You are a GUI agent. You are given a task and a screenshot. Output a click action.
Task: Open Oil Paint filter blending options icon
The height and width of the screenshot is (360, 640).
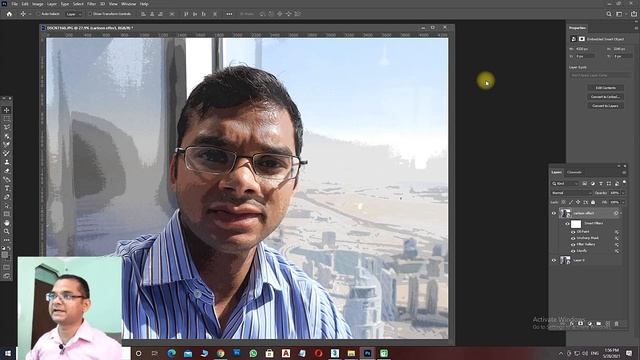pos(617,232)
